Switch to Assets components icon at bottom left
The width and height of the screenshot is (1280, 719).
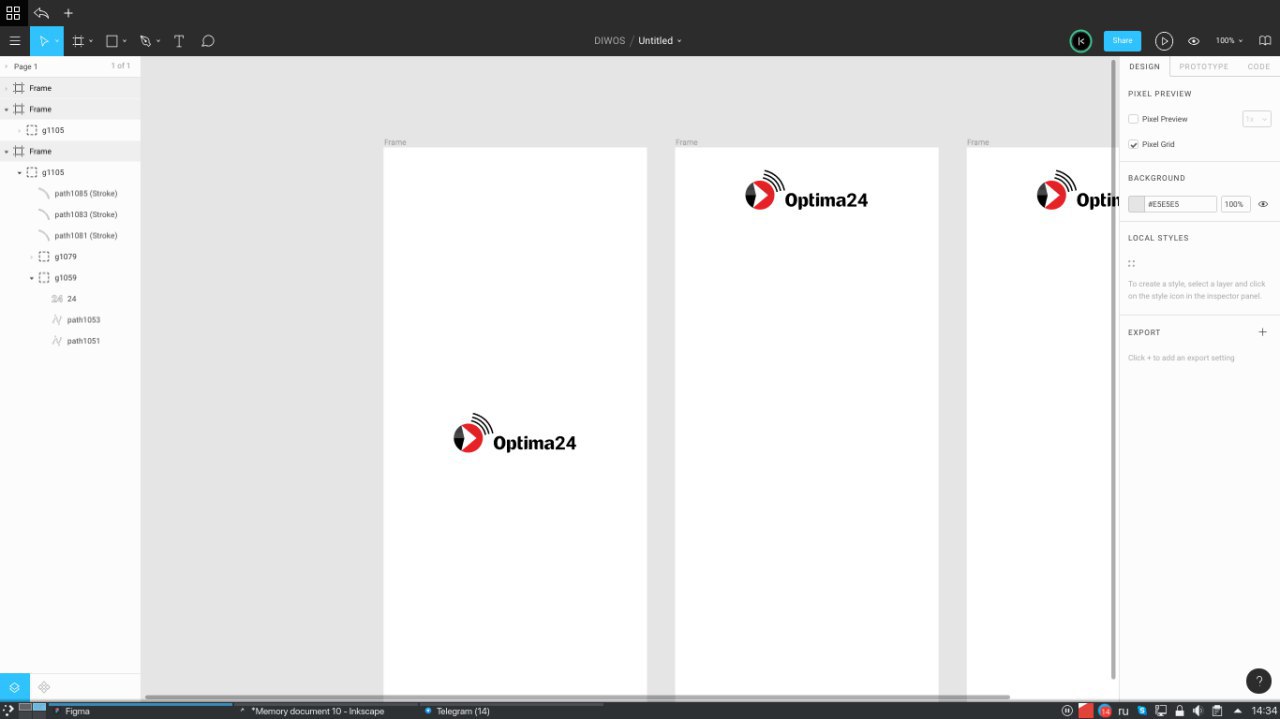pyautogui.click(x=44, y=687)
